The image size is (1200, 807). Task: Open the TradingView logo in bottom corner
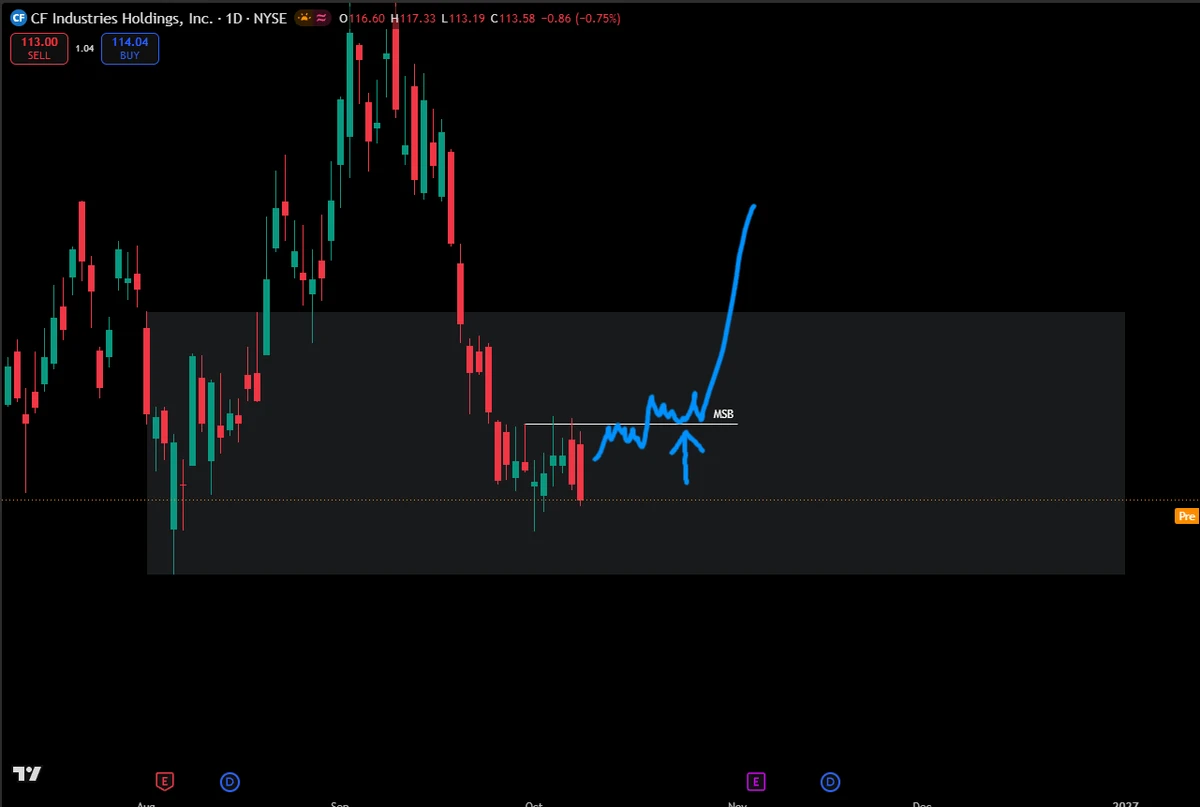[x=26, y=774]
